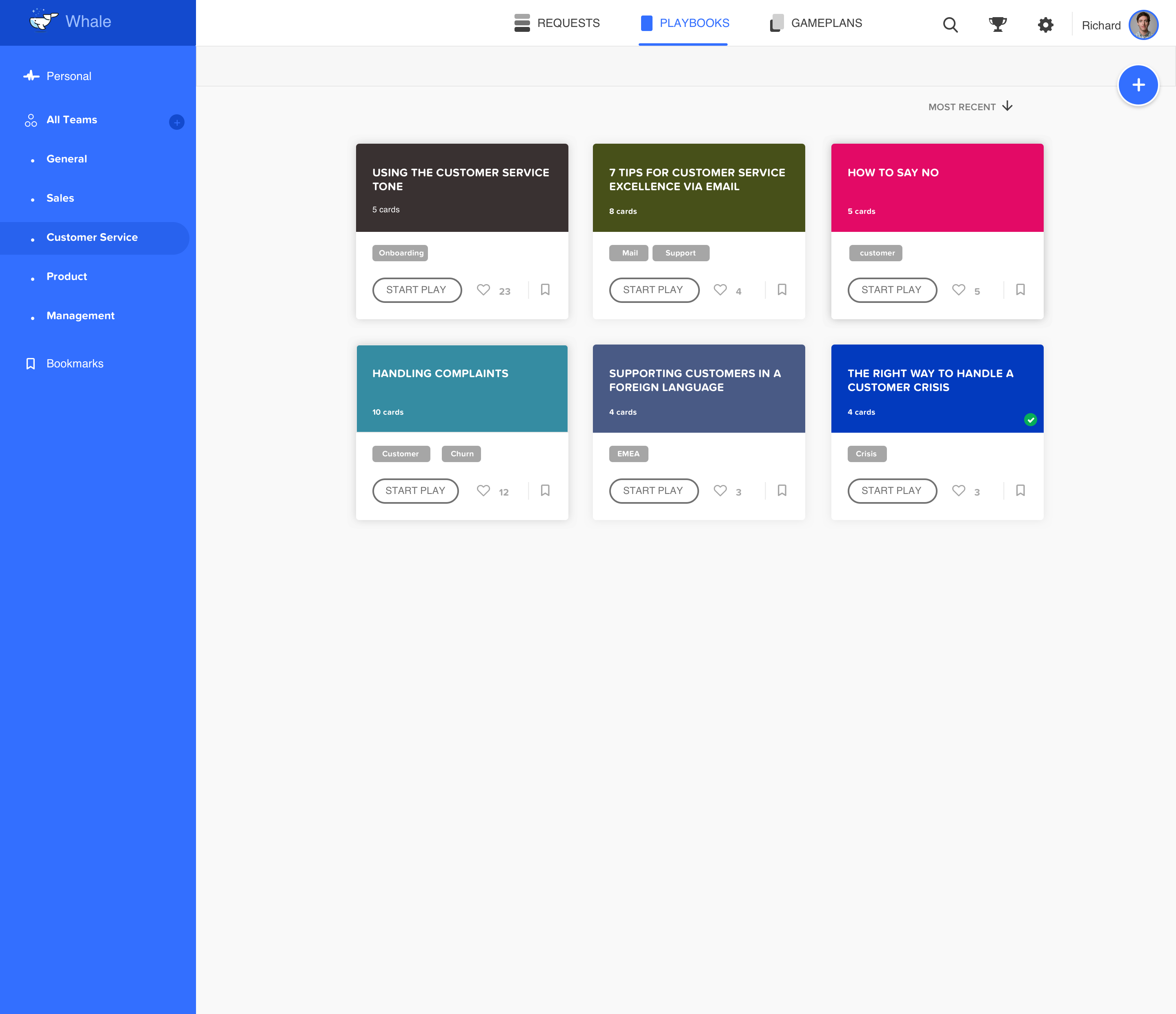The width and height of the screenshot is (1176, 1014).
Task: Bookmark the How To Say No playbook
Action: tap(1020, 290)
